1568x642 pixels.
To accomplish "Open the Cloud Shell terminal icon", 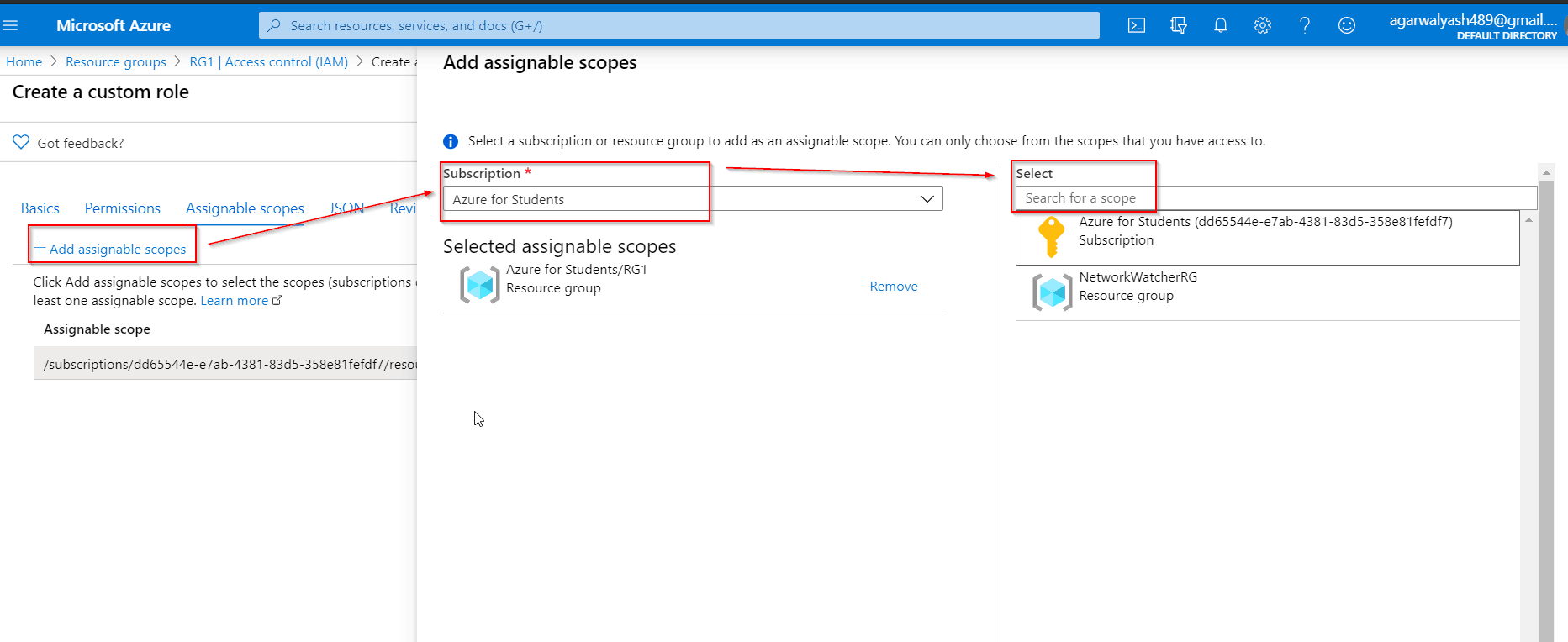I will [1136, 25].
